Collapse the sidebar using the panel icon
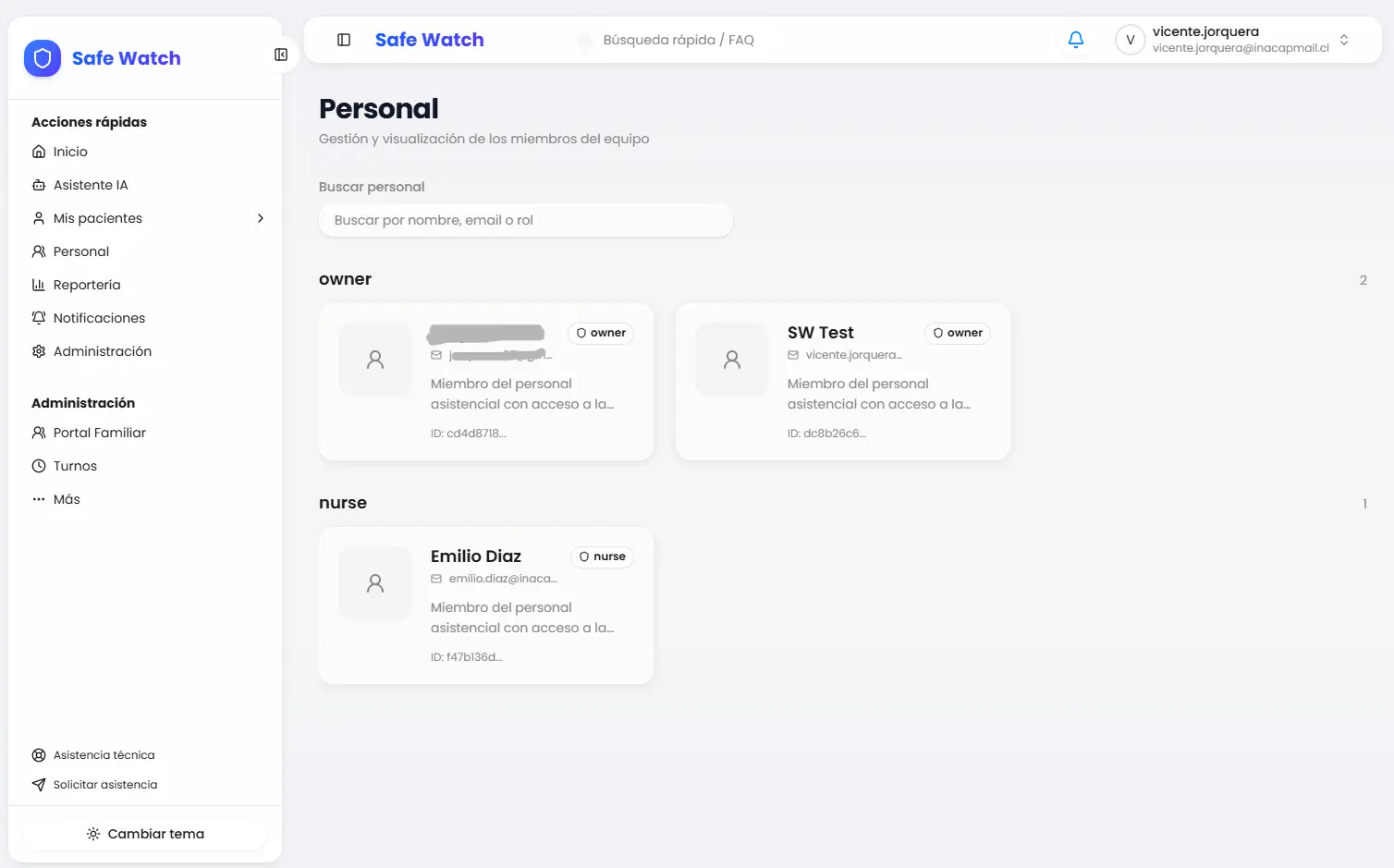 [x=281, y=55]
